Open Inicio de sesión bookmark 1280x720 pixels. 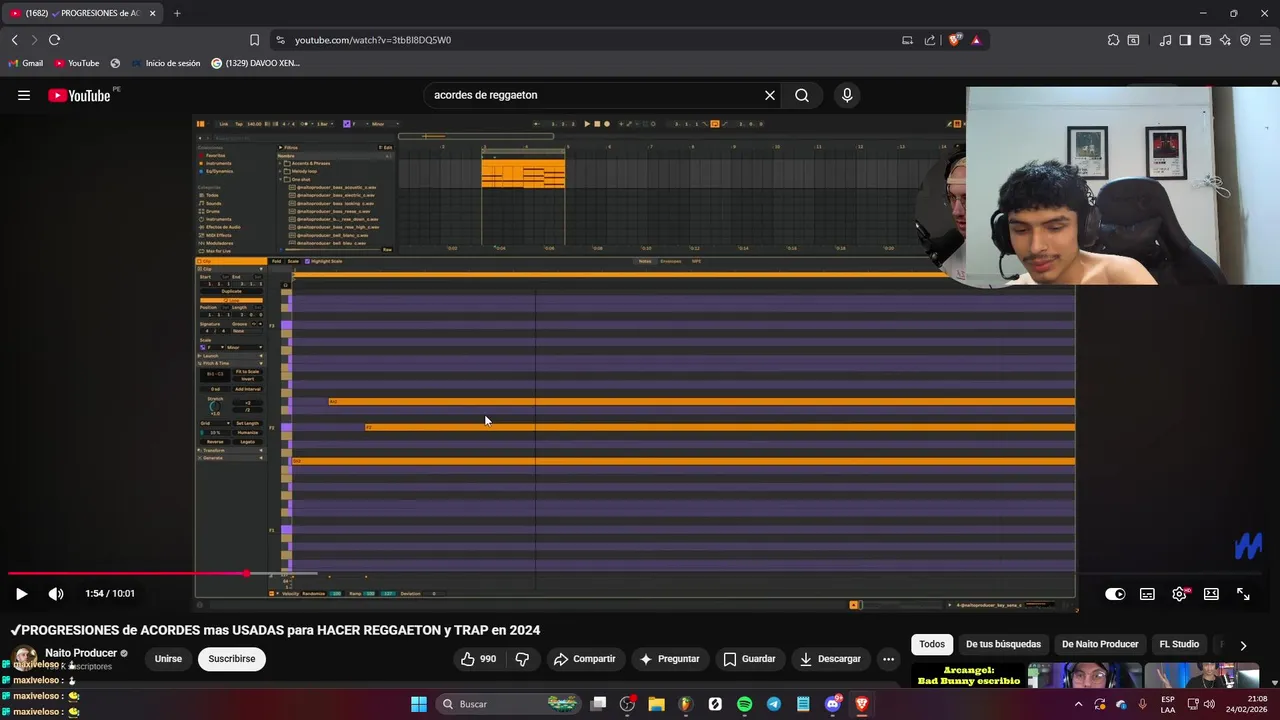point(165,63)
